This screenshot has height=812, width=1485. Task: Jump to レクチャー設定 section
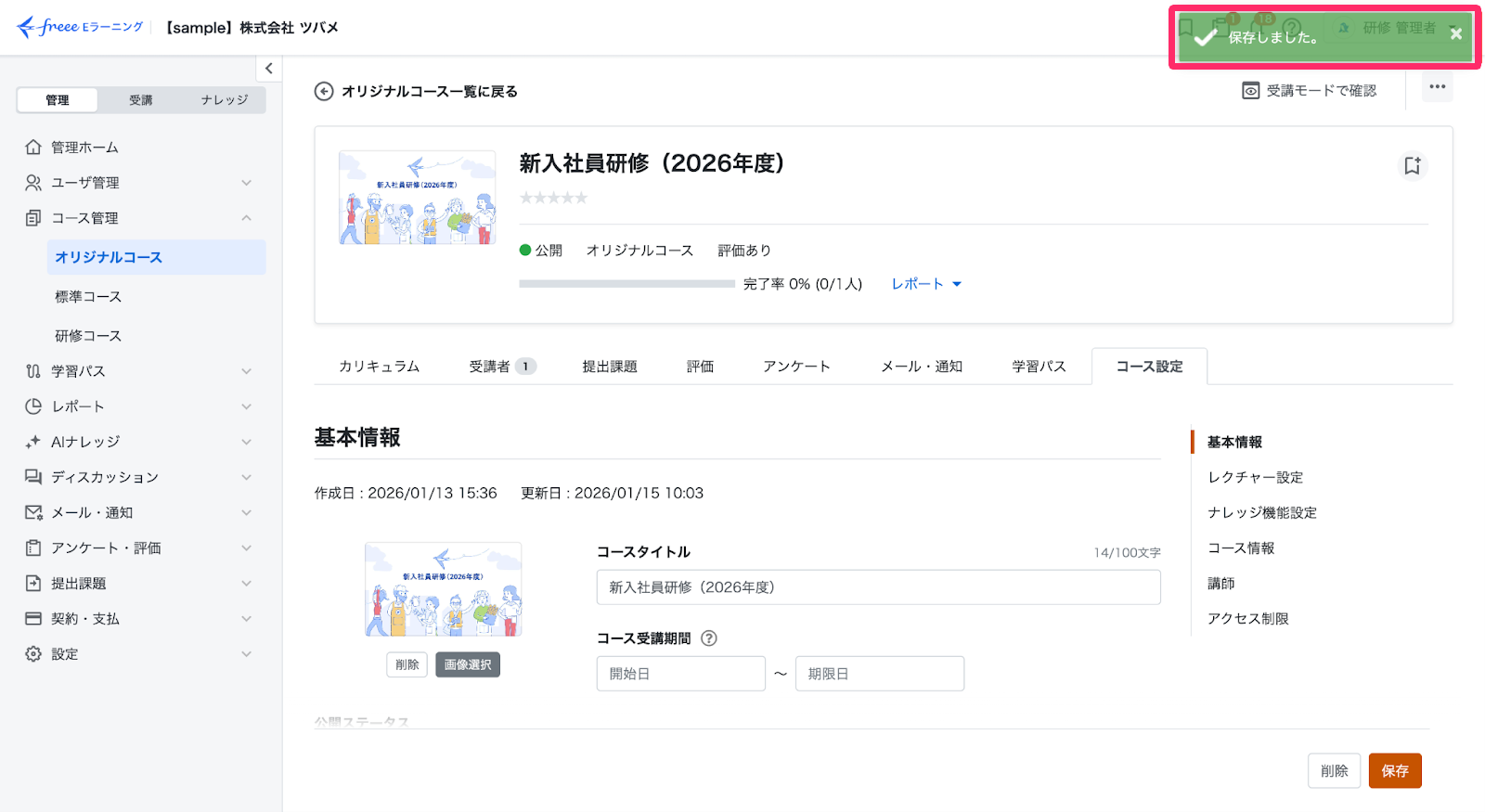point(1255,477)
